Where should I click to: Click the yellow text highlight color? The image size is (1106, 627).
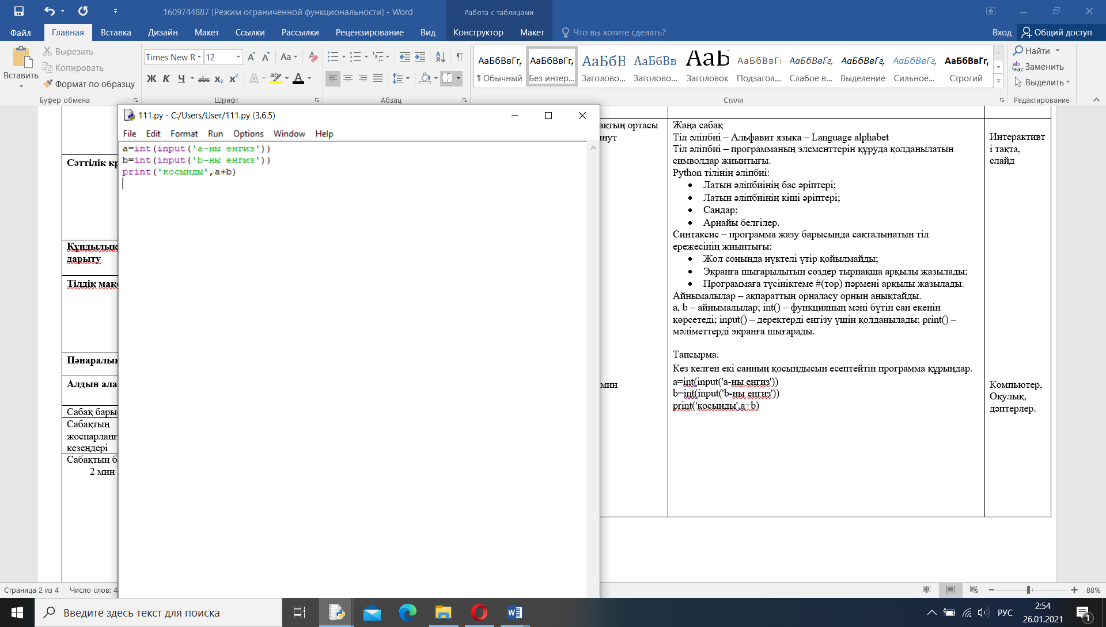tap(276, 78)
